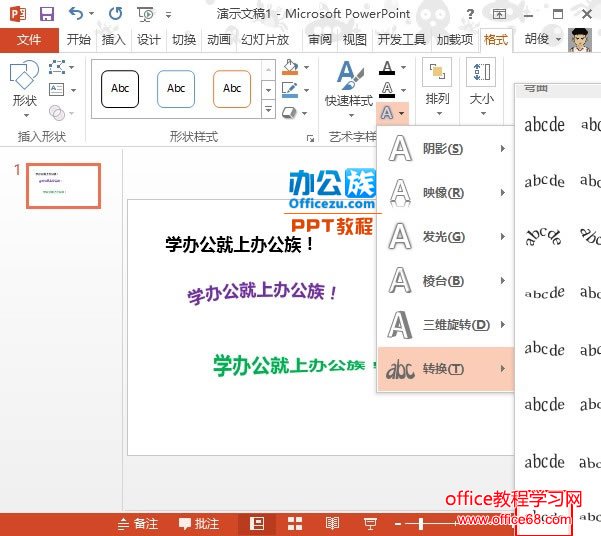Click the Text Effects A button
The height and width of the screenshot is (536, 601).
point(392,113)
